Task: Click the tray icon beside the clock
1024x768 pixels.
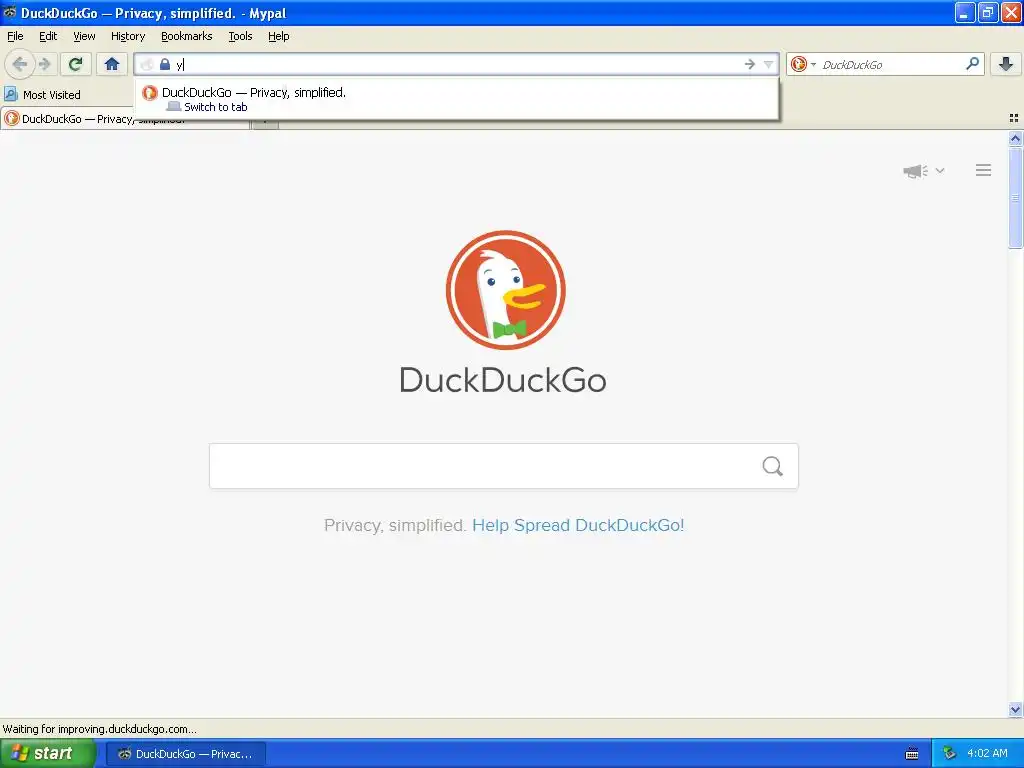Action: 949,754
